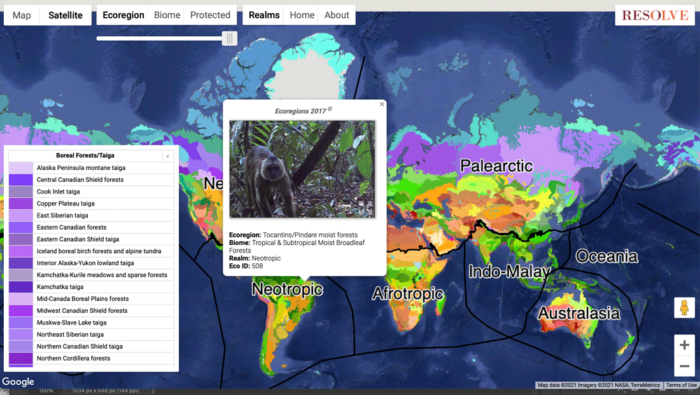Viewport: 700px width, 395px height.
Task: Click Northeast Siberian taiga entry
Action: pos(91,334)
